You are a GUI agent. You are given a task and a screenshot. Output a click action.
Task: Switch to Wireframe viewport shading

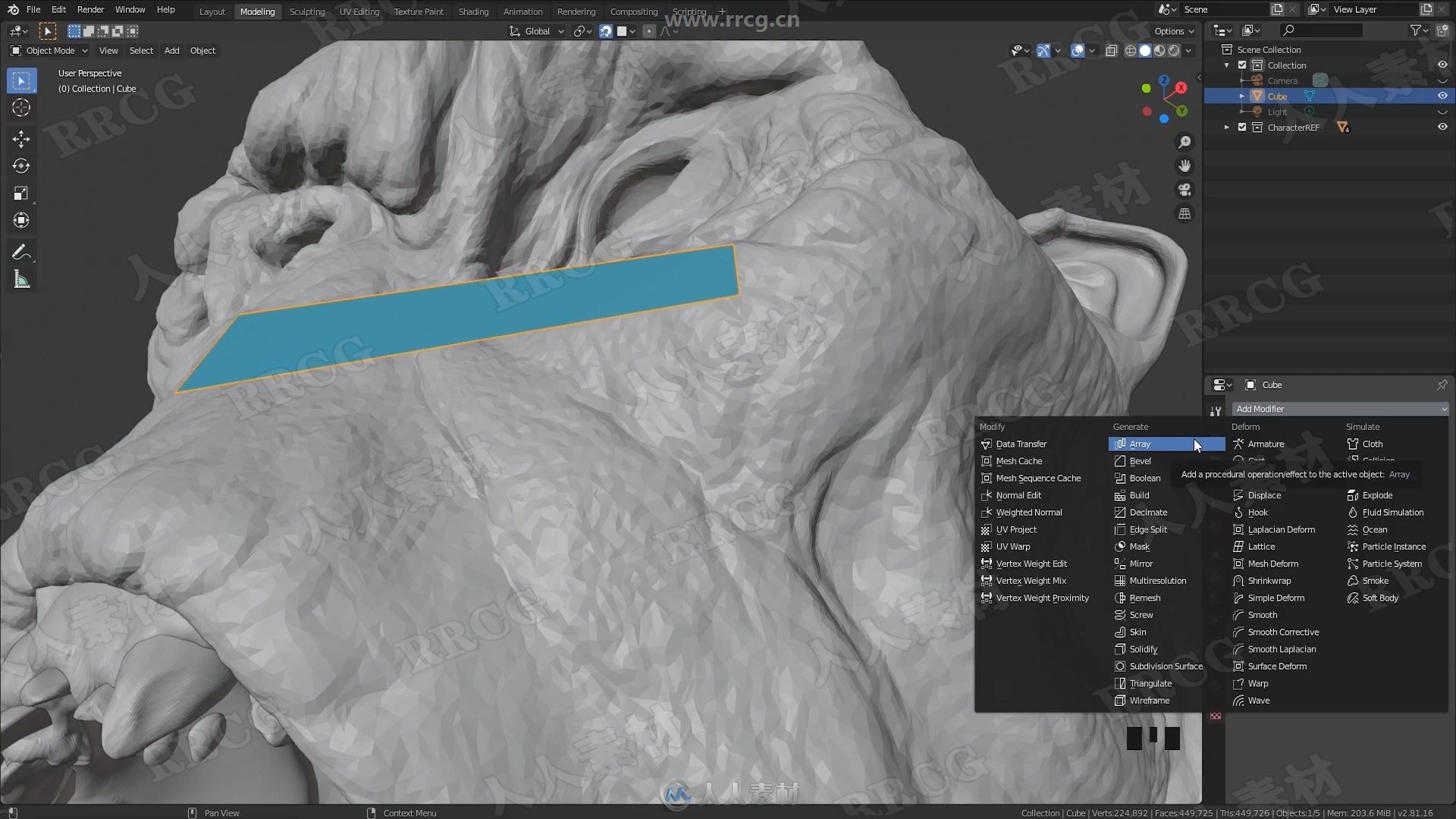1131,51
